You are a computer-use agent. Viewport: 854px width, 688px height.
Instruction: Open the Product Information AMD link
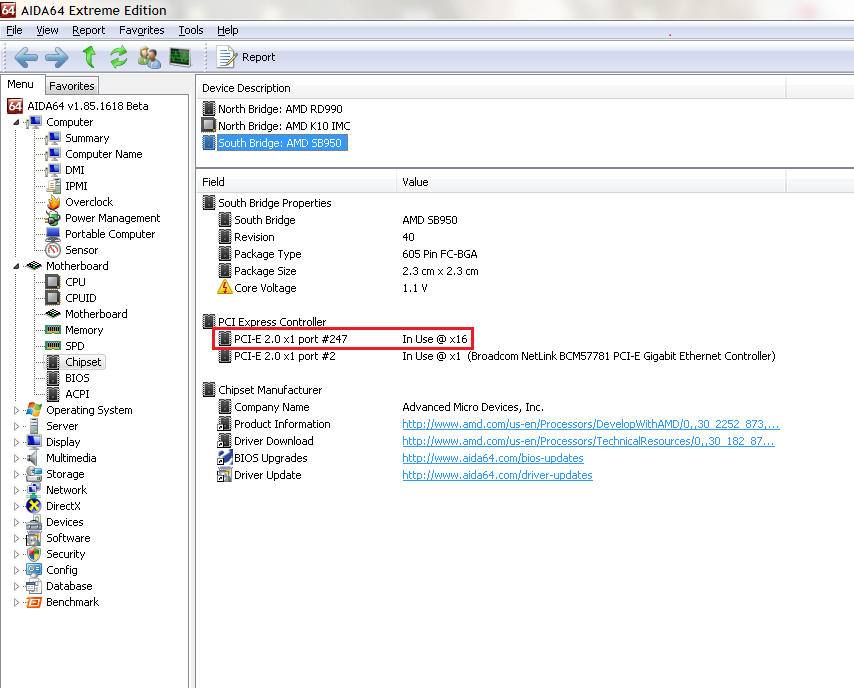coord(591,424)
